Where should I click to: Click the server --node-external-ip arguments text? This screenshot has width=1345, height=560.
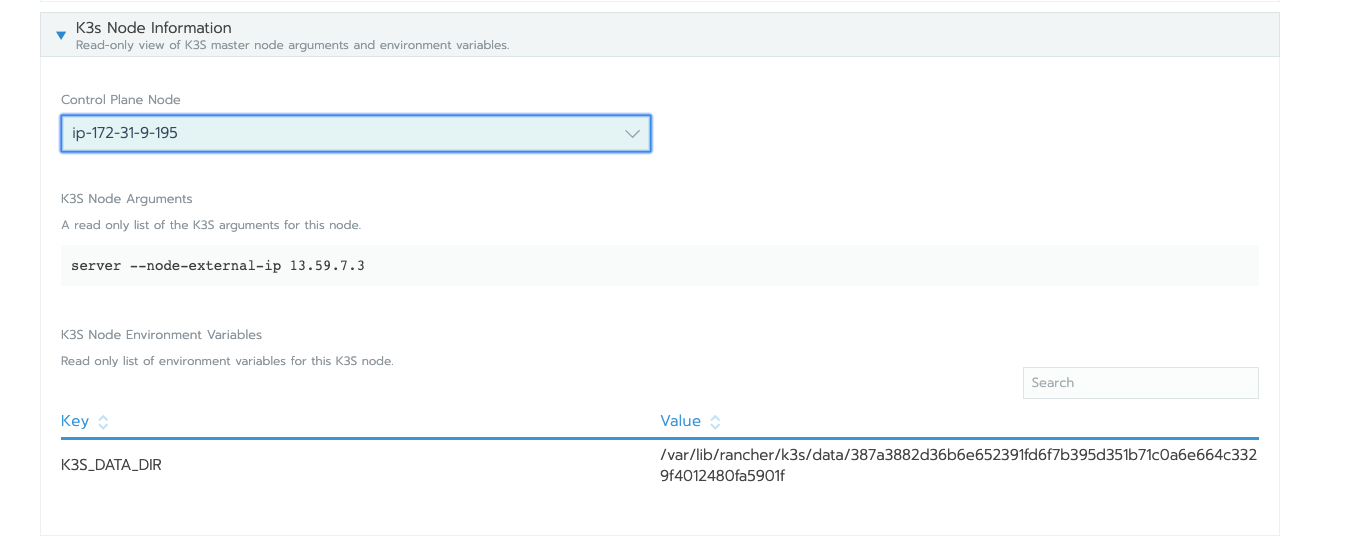pos(217,266)
